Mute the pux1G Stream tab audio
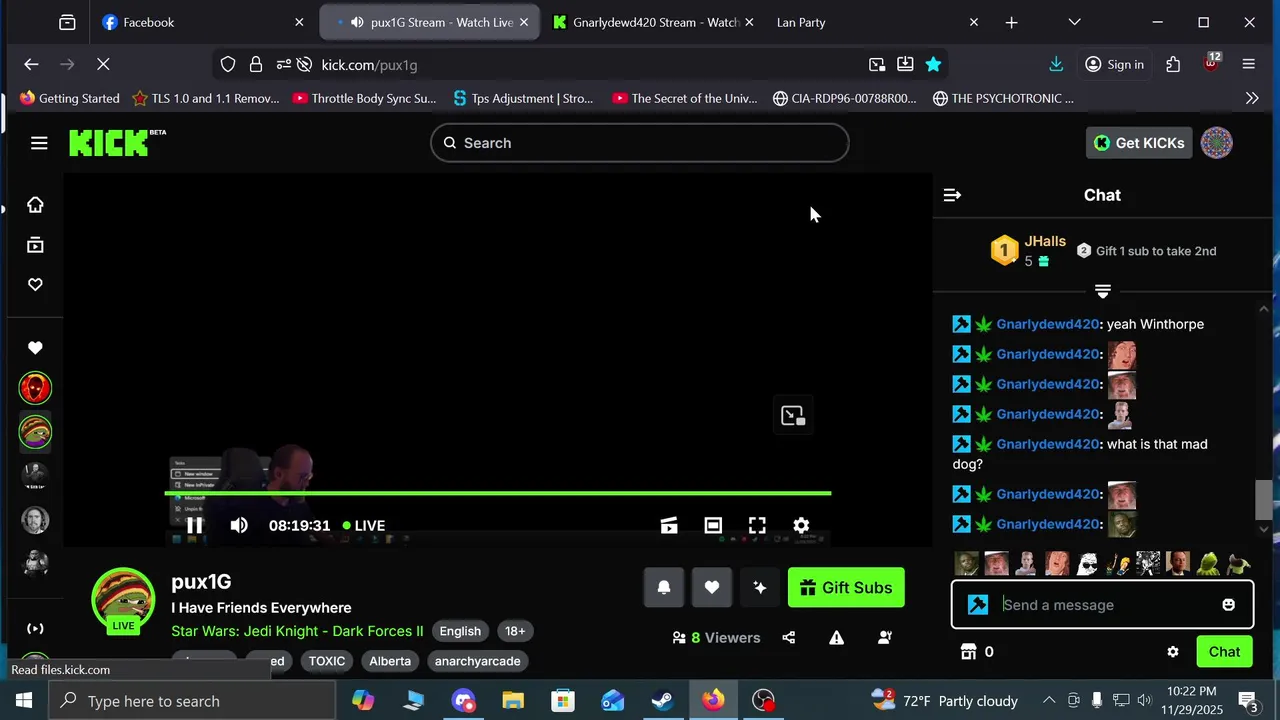This screenshot has width=1280, height=720. pos(357,22)
